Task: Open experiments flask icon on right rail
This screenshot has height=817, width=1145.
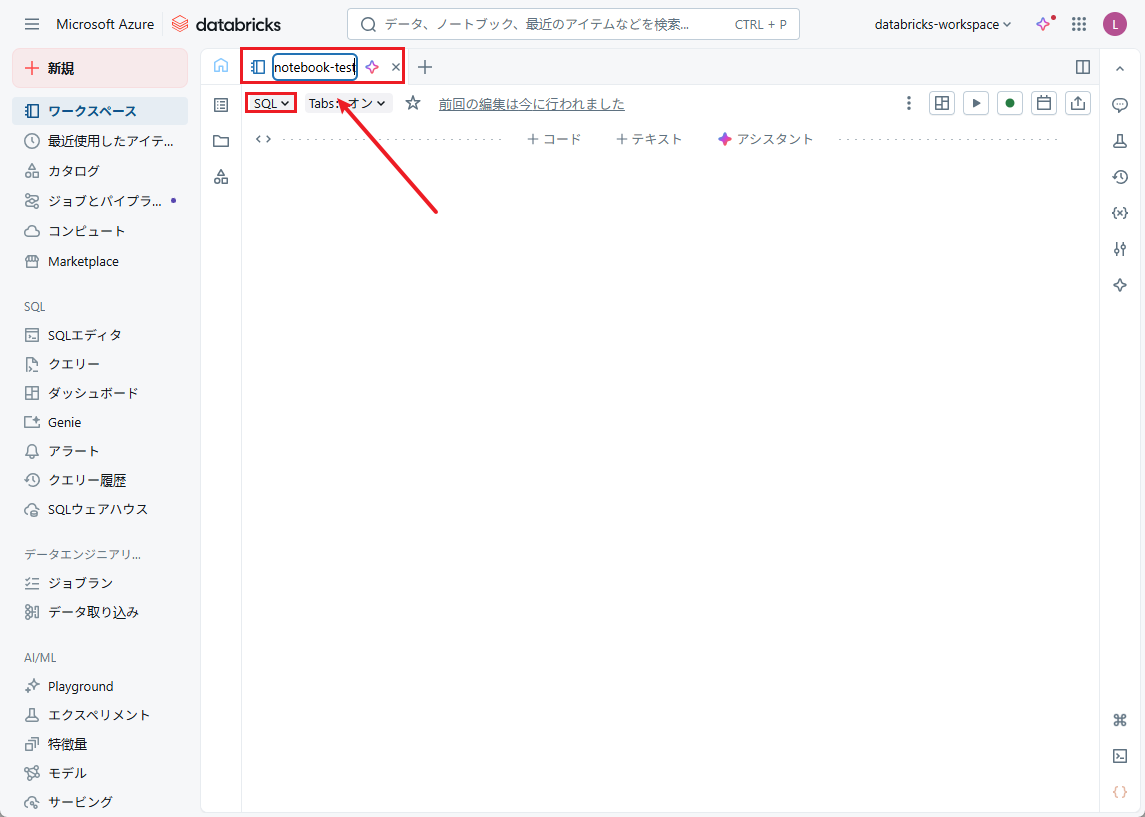Action: point(1119,141)
